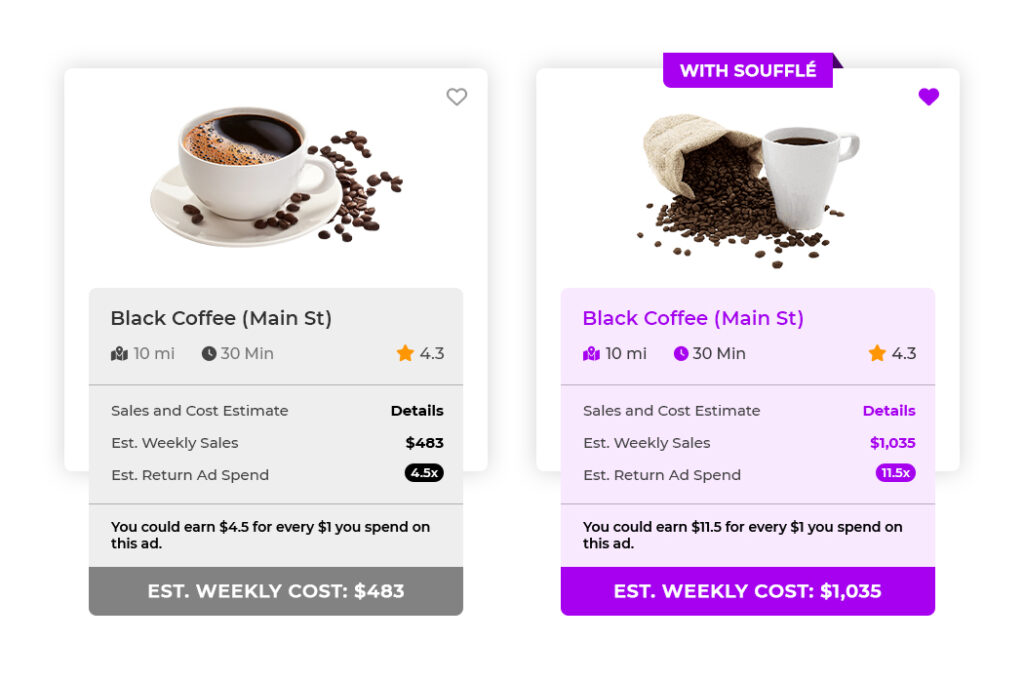Image resolution: width=1024 pixels, height=683 pixels.
Task: Toggle the outlined heart on gray card
Action: (x=456, y=97)
